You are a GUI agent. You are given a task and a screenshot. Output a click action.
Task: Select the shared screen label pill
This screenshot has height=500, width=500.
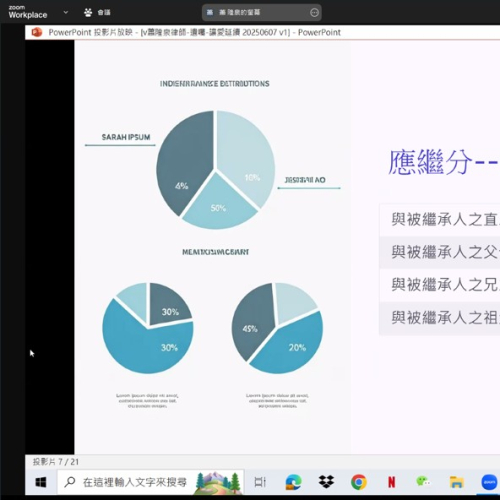pyautogui.click(x=262, y=13)
